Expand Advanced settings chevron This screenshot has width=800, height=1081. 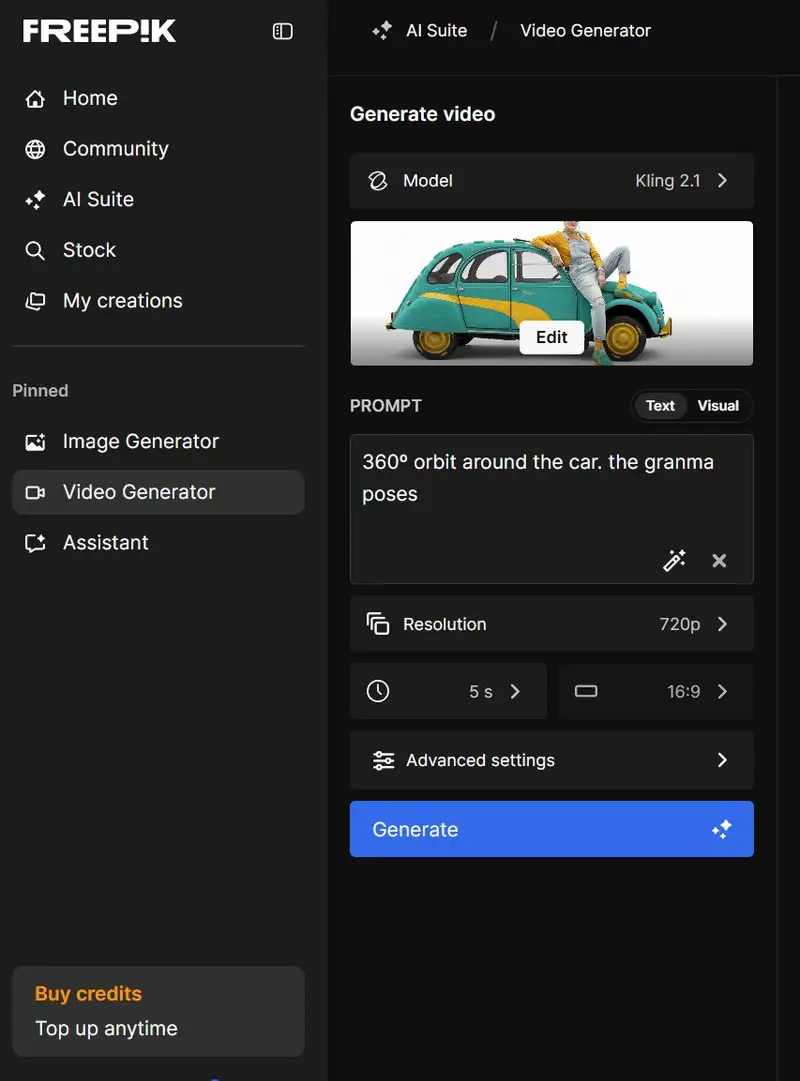point(722,760)
